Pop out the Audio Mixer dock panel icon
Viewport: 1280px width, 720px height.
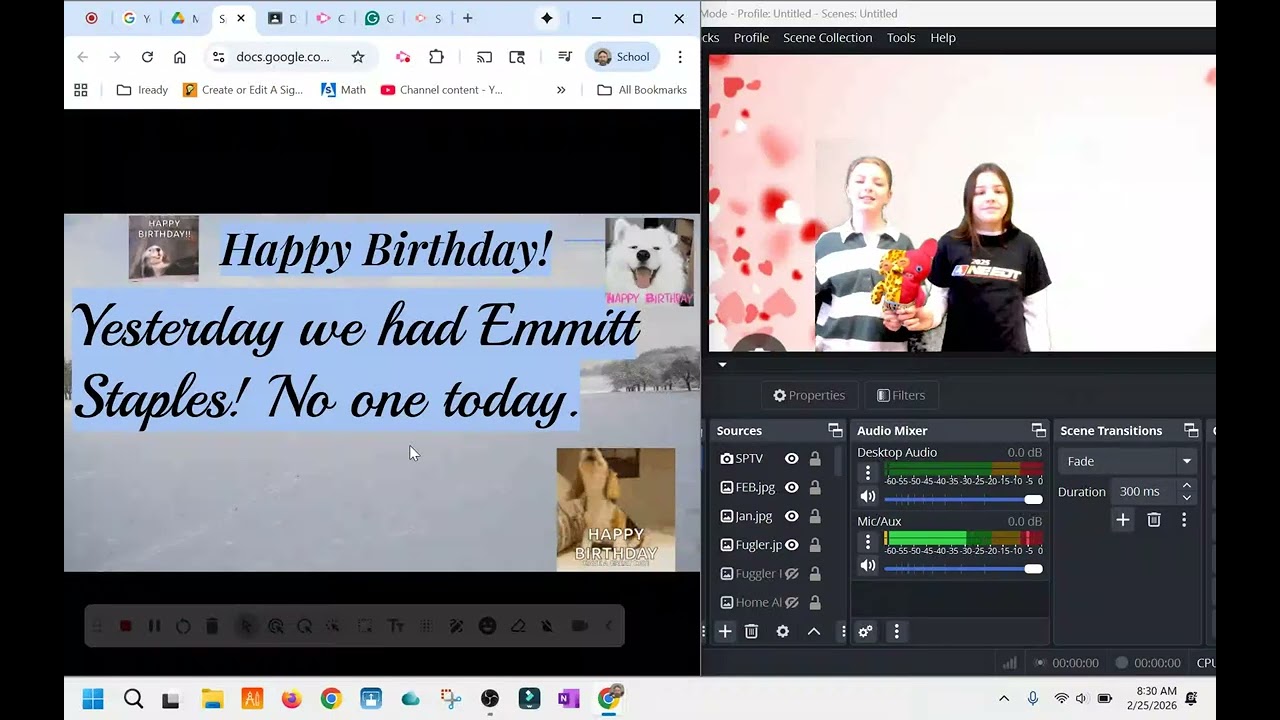[1039, 431]
